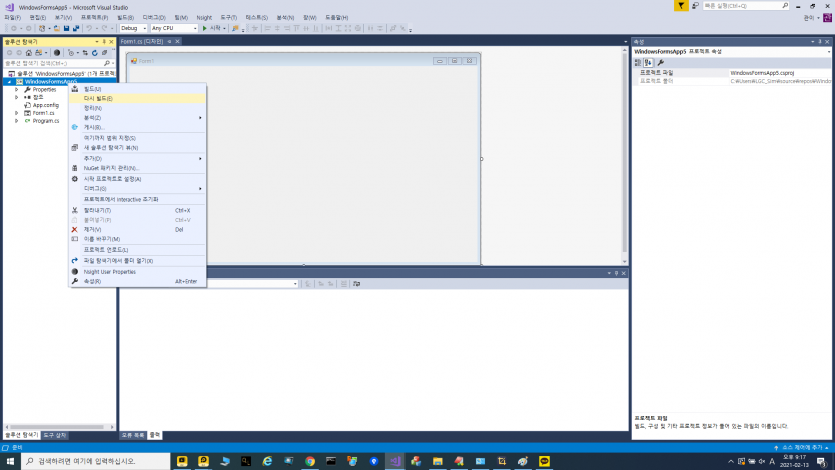
Task: Click the Open File folder toolbar icon
Action: coord(56,28)
